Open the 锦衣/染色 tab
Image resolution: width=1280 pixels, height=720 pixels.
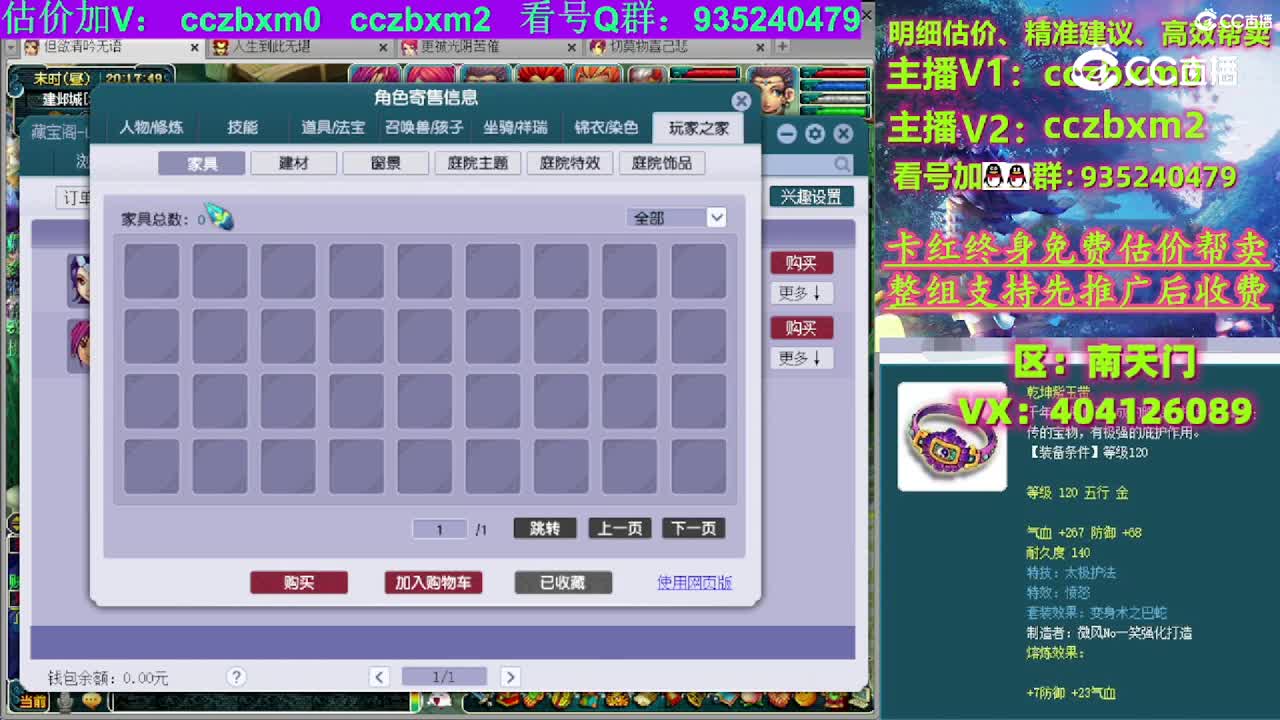click(x=606, y=127)
